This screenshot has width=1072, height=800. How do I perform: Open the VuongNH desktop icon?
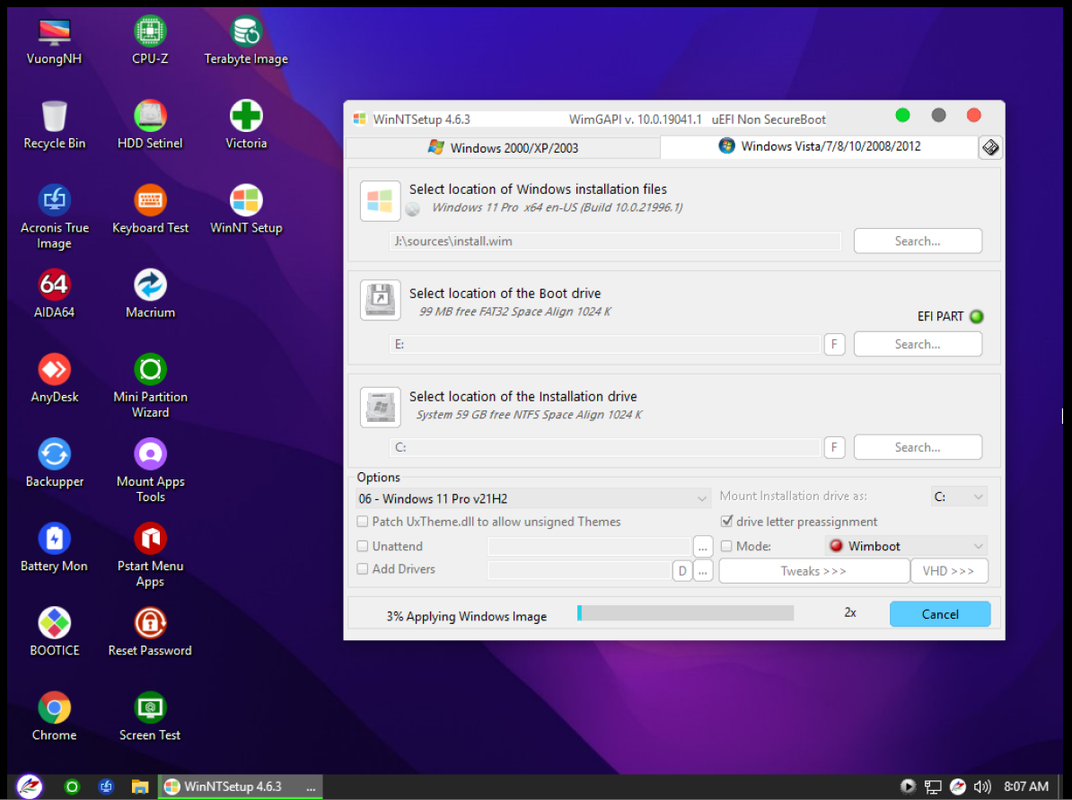(54, 41)
